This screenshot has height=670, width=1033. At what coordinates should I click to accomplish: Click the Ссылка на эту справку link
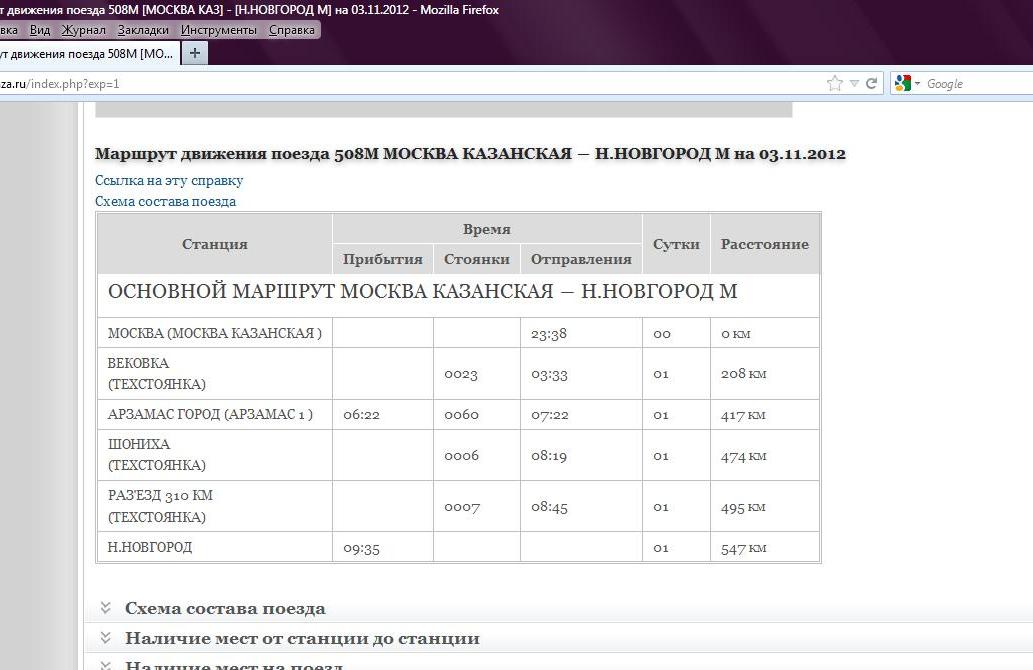[169, 181]
